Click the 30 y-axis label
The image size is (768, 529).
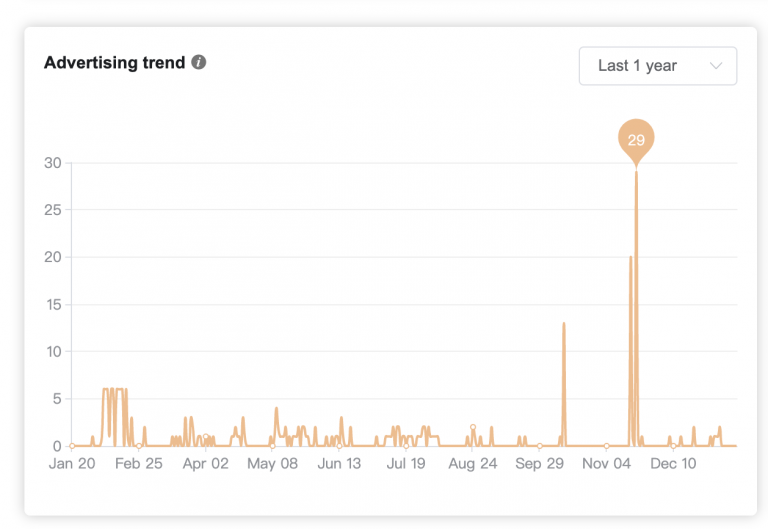53,163
